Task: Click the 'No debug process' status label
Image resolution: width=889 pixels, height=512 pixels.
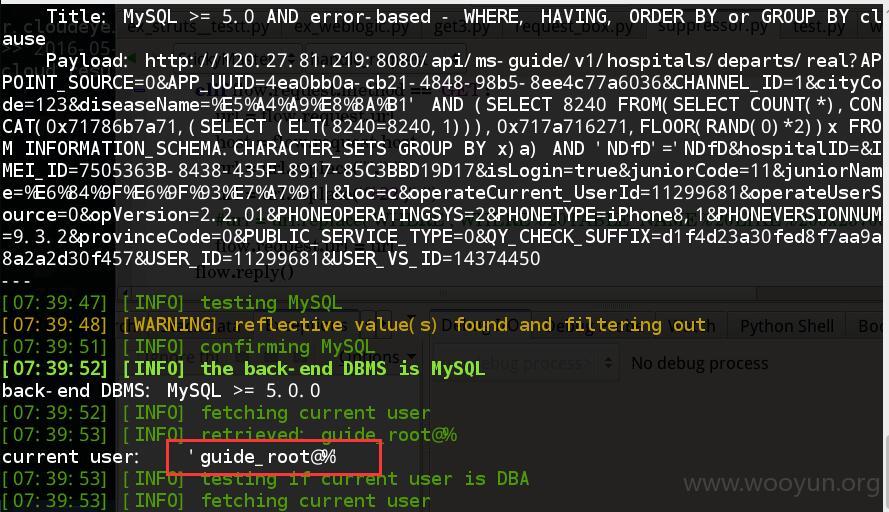Action: click(x=700, y=363)
